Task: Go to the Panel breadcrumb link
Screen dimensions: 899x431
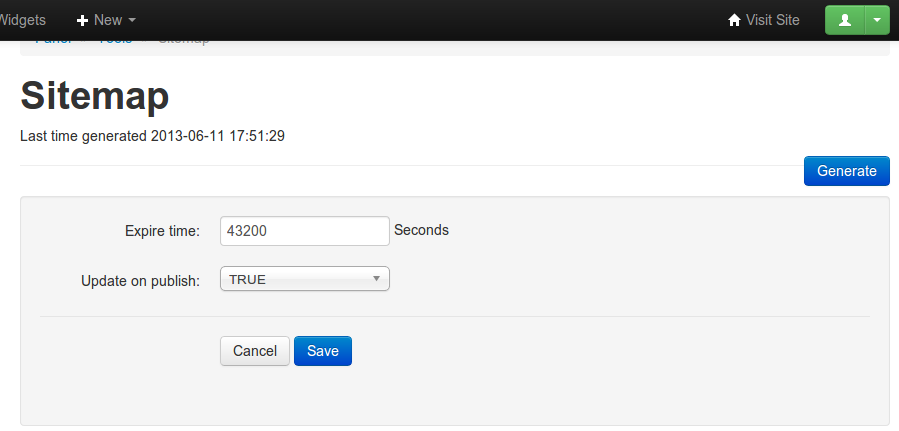Action: click(53, 42)
